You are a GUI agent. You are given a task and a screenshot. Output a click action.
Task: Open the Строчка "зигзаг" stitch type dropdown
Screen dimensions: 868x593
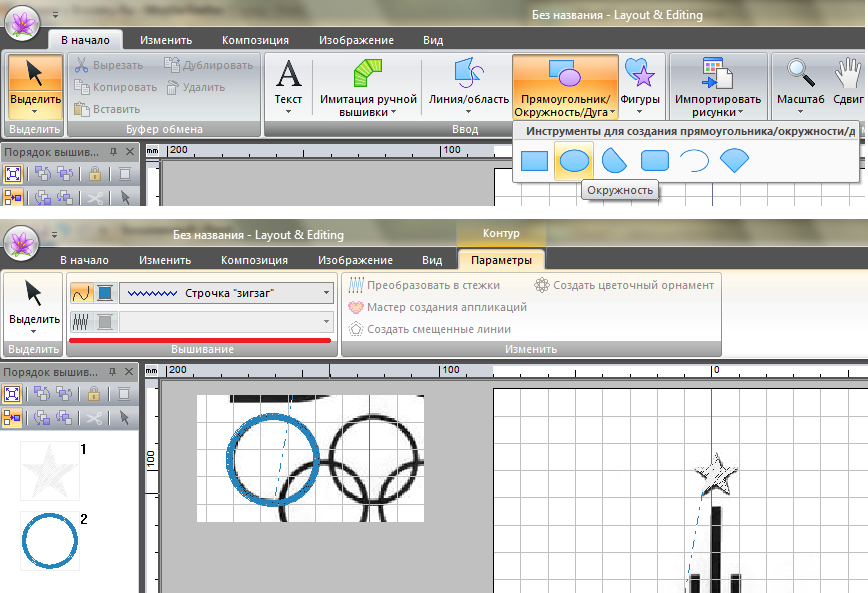click(226, 293)
